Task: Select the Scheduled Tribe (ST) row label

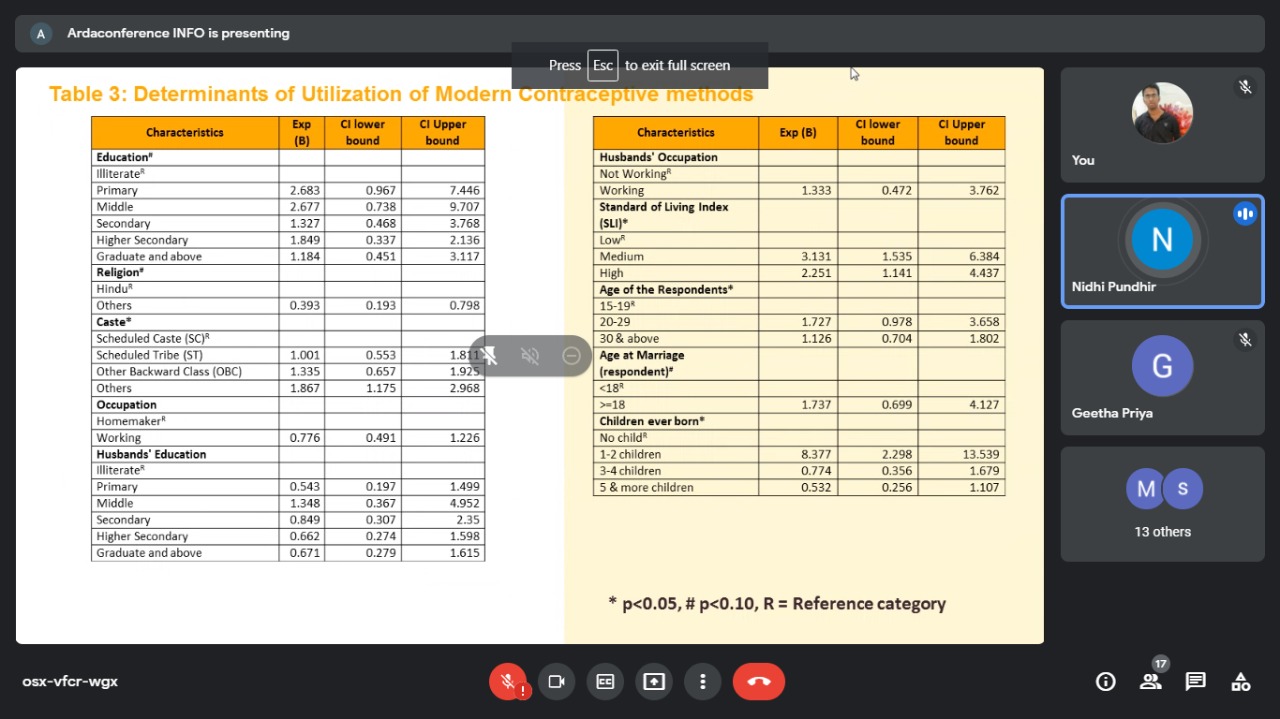Action: [x=149, y=355]
